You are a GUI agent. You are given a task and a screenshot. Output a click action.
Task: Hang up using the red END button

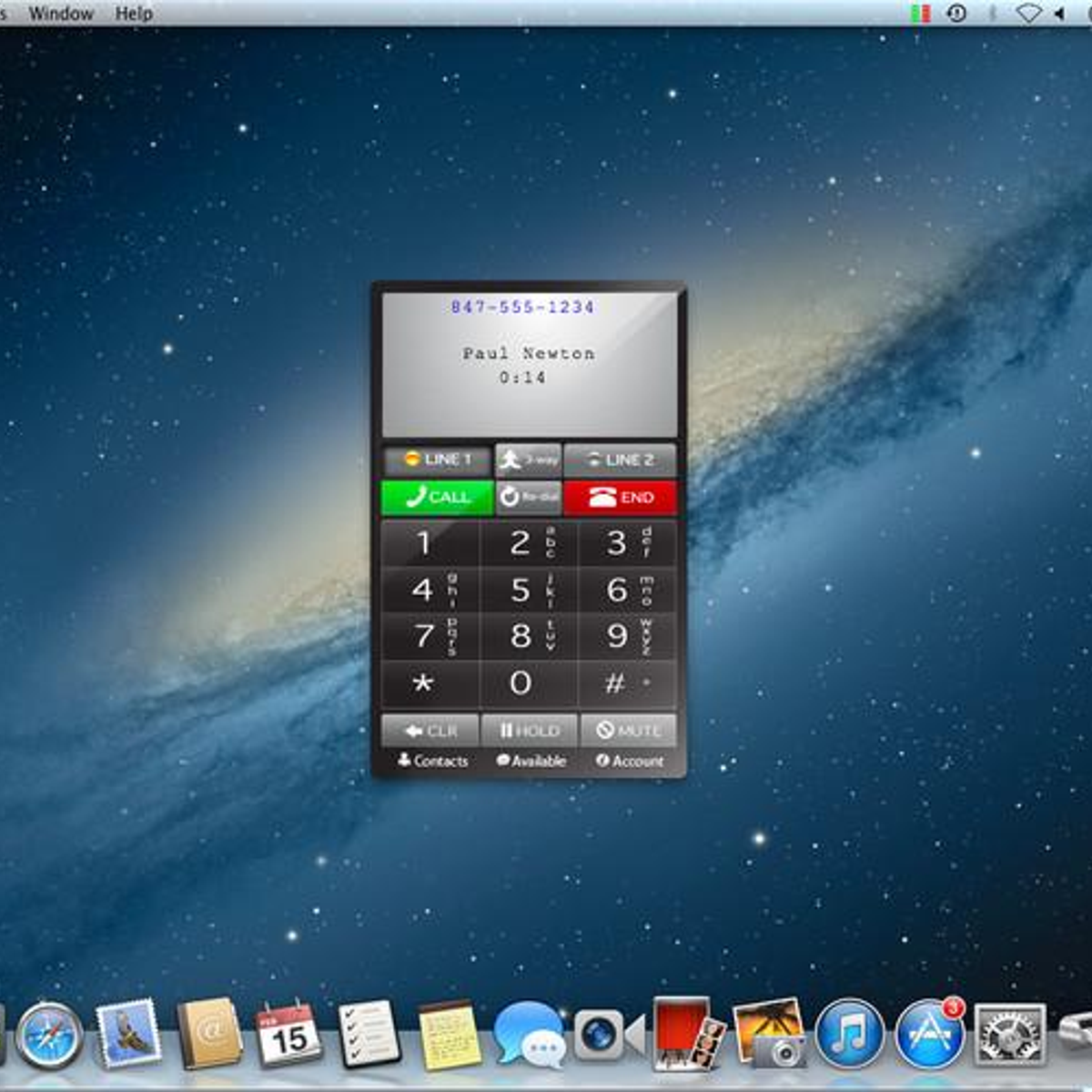[x=620, y=497]
